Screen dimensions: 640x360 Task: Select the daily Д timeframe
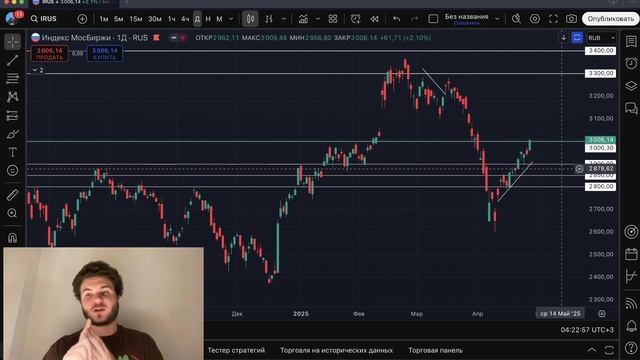tap(197, 19)
